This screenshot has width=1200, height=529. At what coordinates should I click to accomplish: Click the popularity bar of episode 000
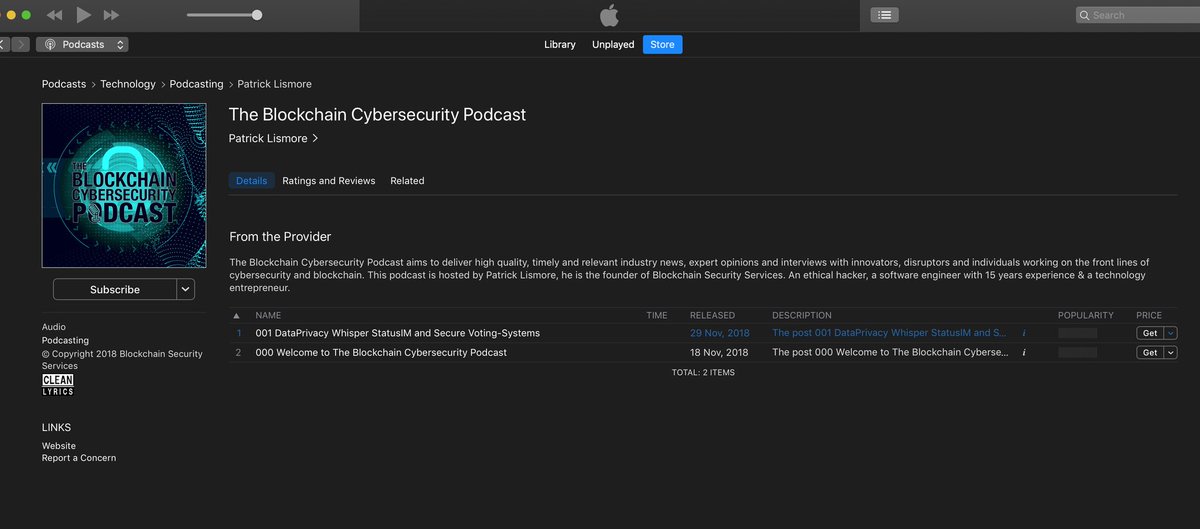(1078, 352)
